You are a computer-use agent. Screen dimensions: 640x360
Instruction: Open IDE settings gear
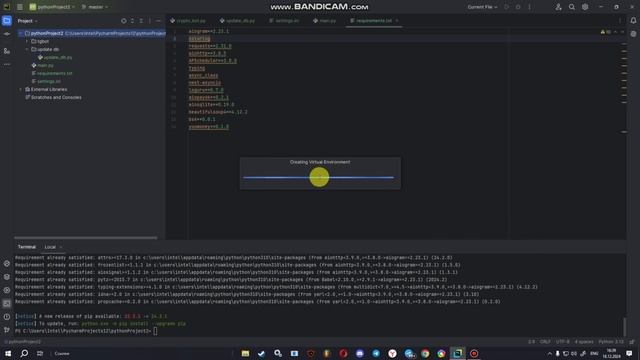point(585,7)
